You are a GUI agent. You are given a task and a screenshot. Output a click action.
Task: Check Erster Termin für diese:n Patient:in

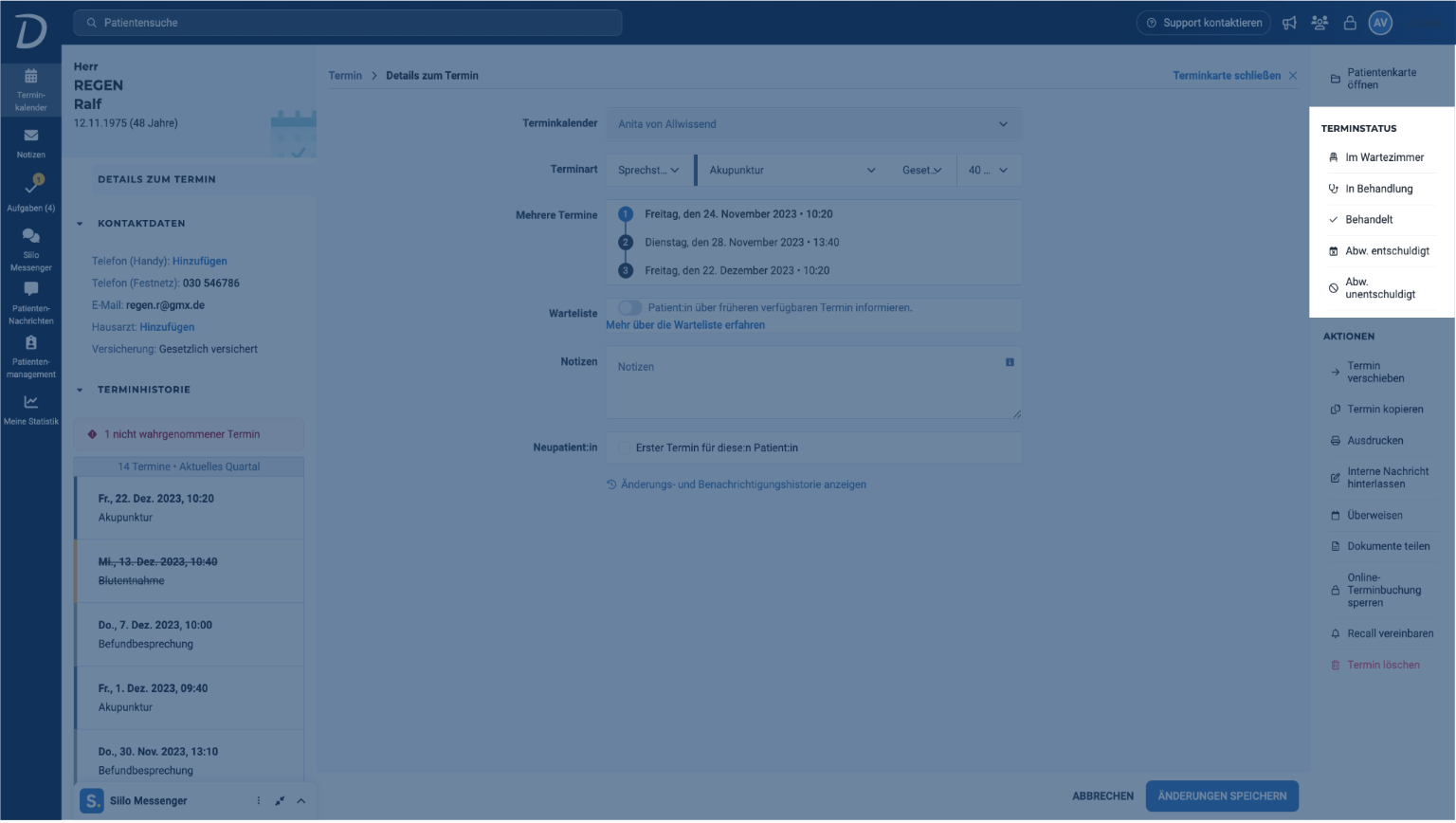[624, 448]
